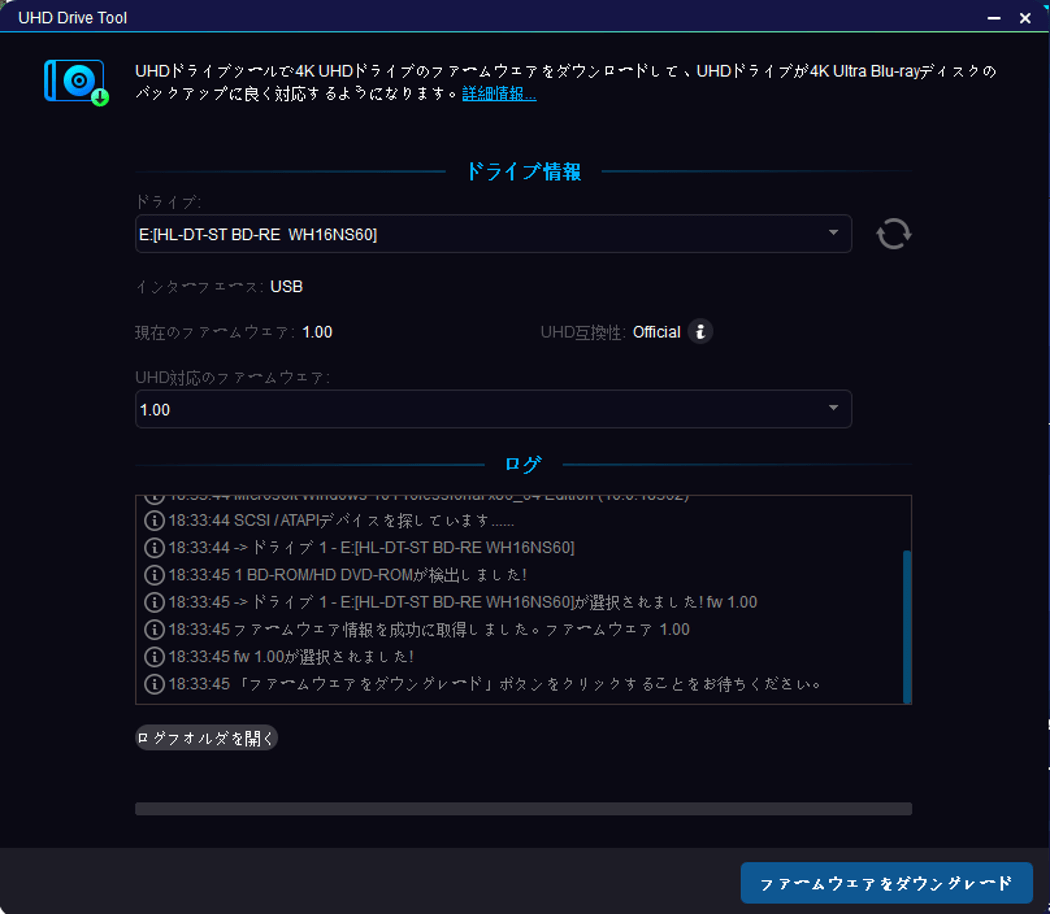Click current firmware value '1.00'

pos(317,332)
